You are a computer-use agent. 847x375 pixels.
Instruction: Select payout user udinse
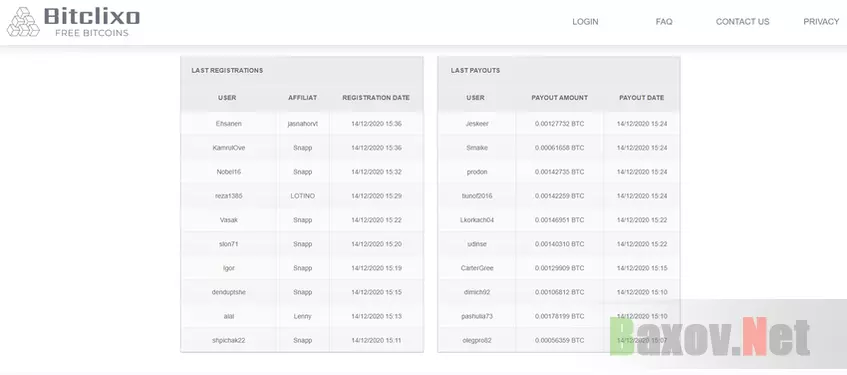click(x=477, y=244)
